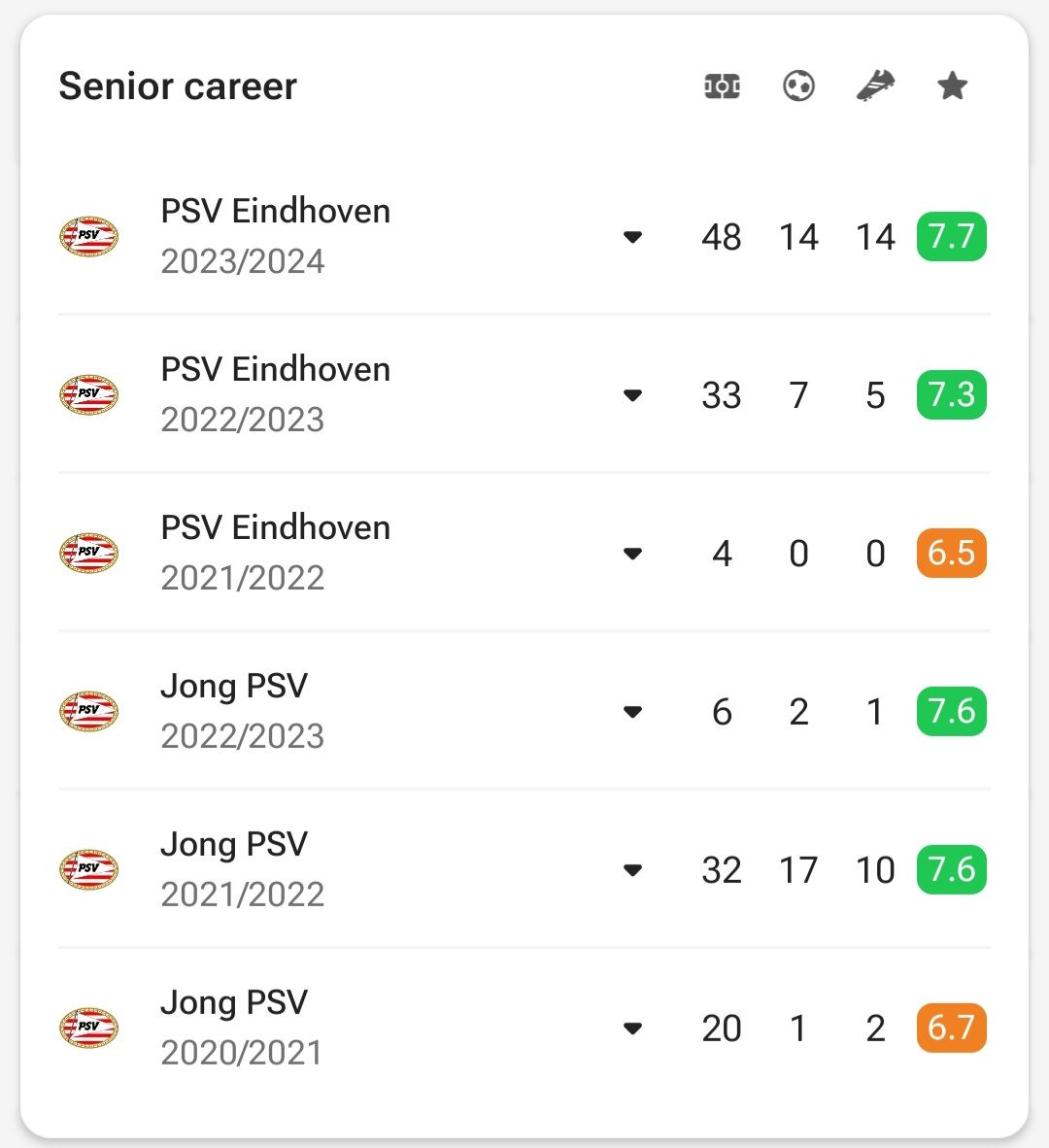Expand PSV Eindhoven 2021/2022 season arrow
This screenshot has width=1049, height=1148.
[632, 553]
